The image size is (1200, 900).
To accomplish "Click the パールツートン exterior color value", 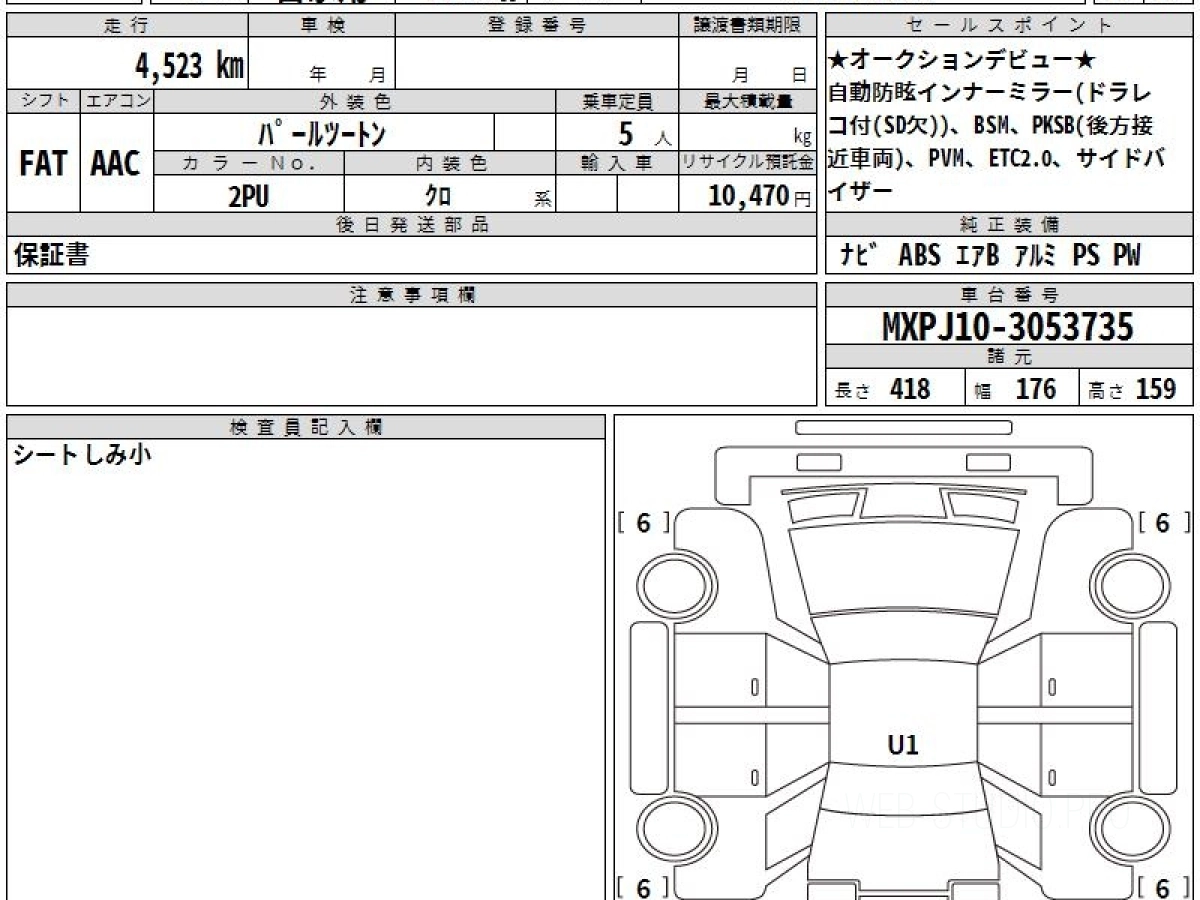I will pyautogui.click(x=322, y=132).
